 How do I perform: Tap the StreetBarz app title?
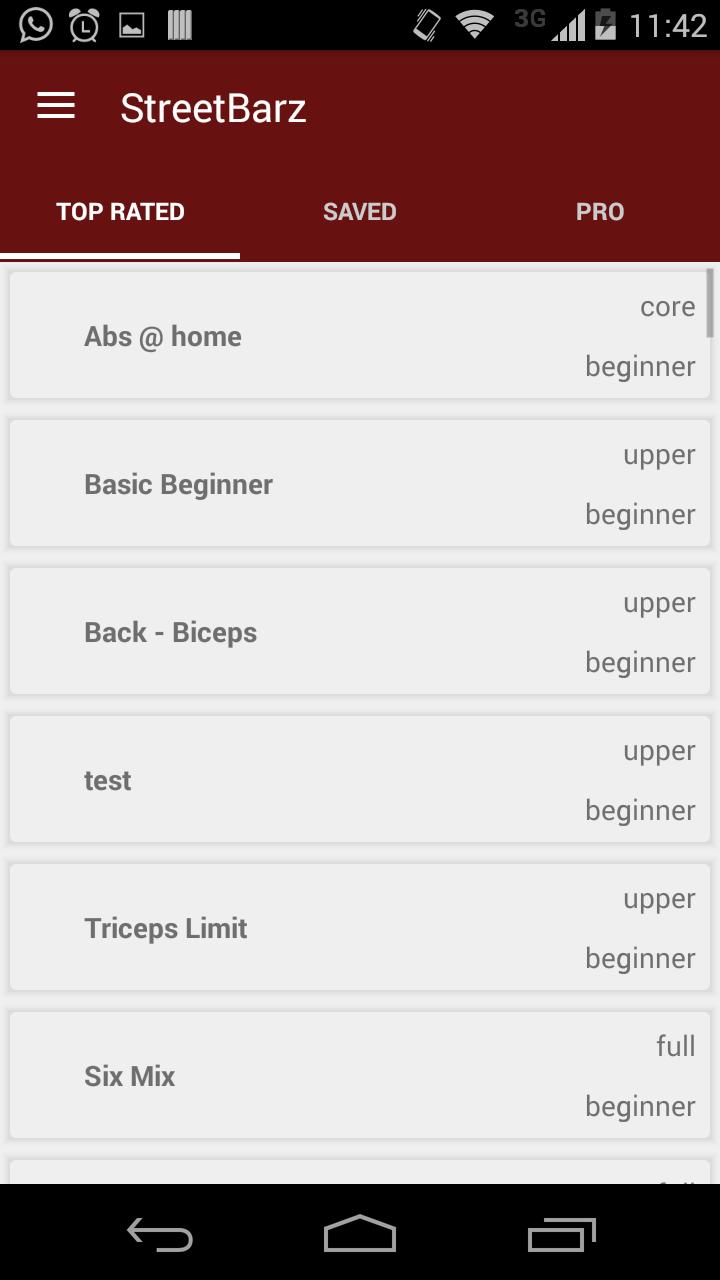[x=213, y=108]
